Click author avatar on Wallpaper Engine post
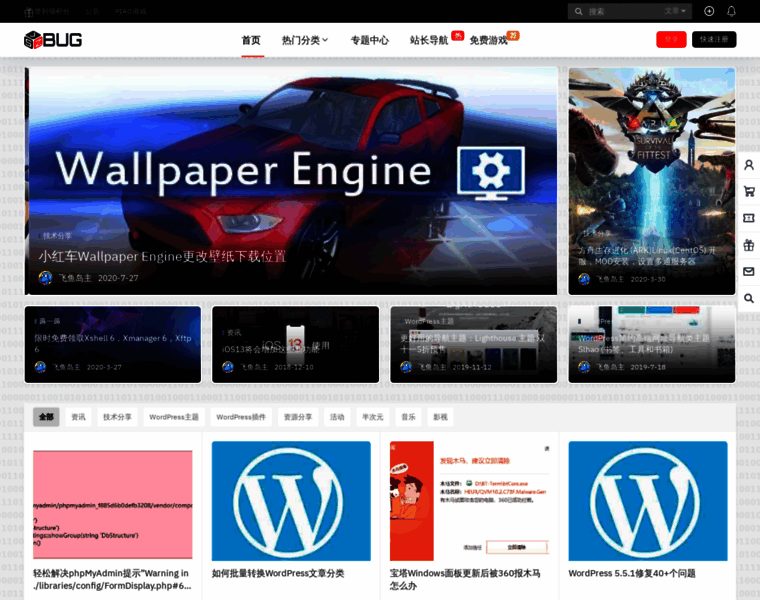The height and width of the screenshot is (600, 760). coord(45,278)
